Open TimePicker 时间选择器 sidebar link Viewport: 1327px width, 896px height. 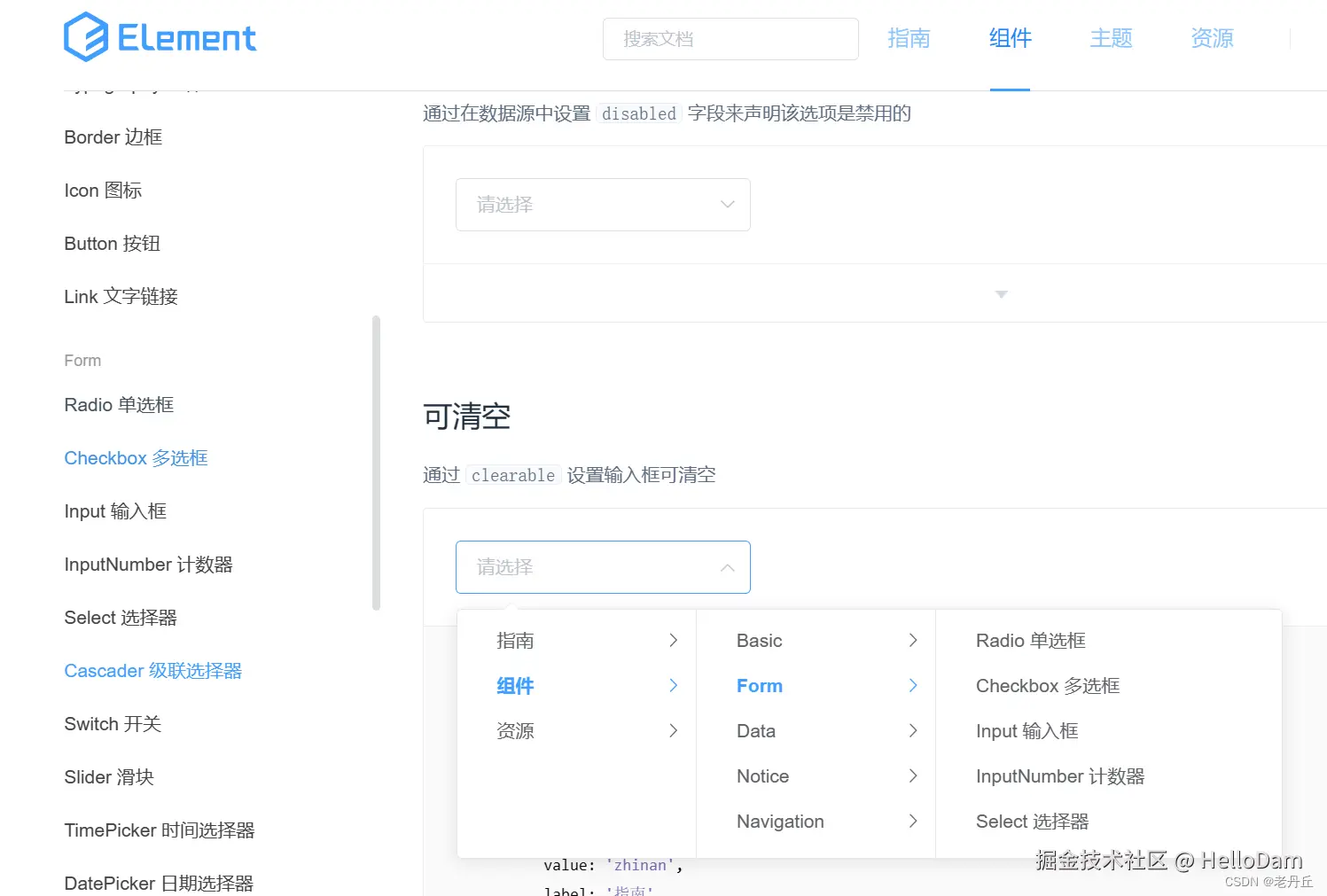pyautogui.click(x=160, y=830)
